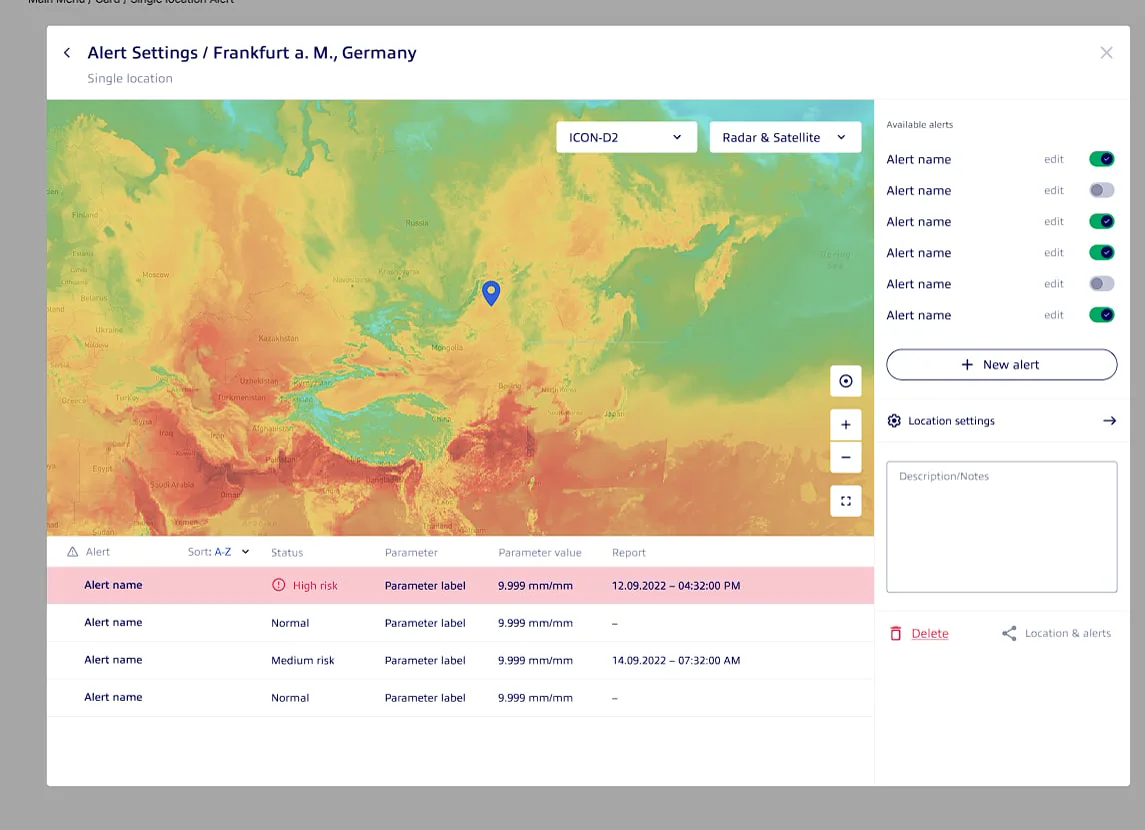This screenshot has height=830, width=1145.
Task: Edit the second available alert
Action: point(1054,191)
